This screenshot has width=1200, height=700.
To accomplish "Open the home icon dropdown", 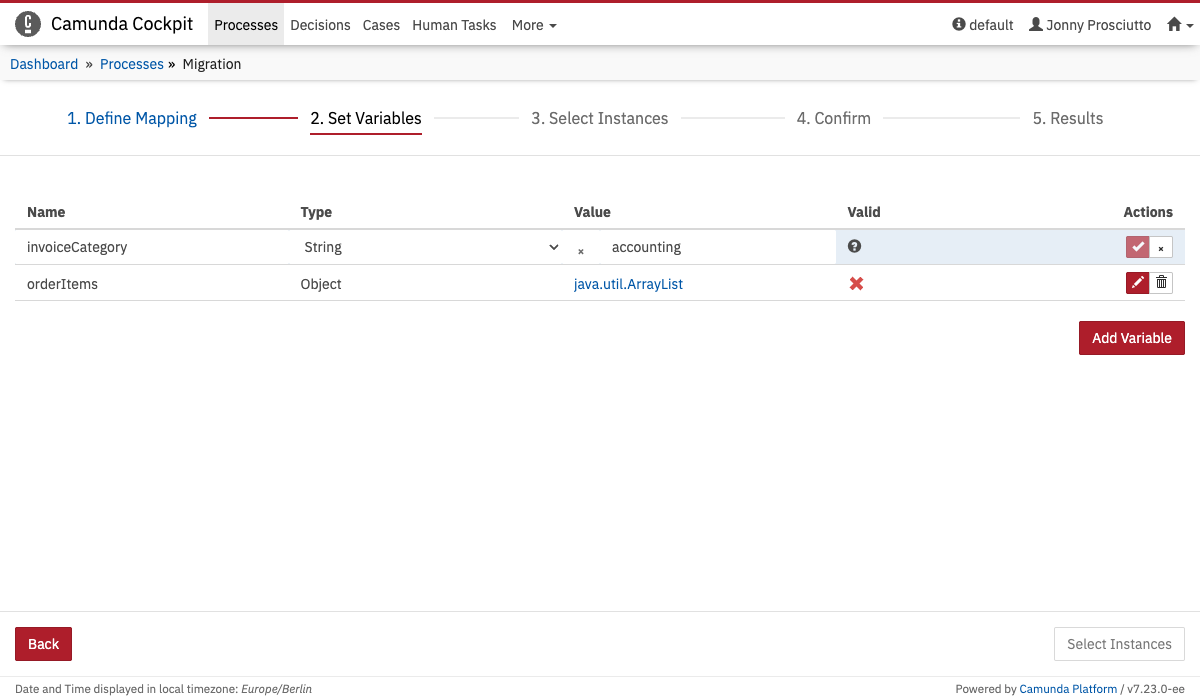I will point(1180,25).
